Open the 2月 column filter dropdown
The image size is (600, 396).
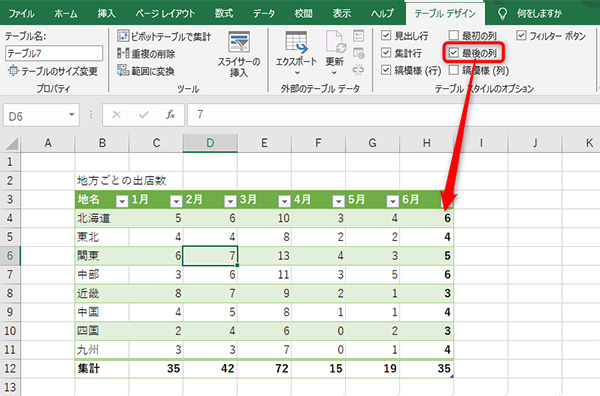tap(230, 201)
